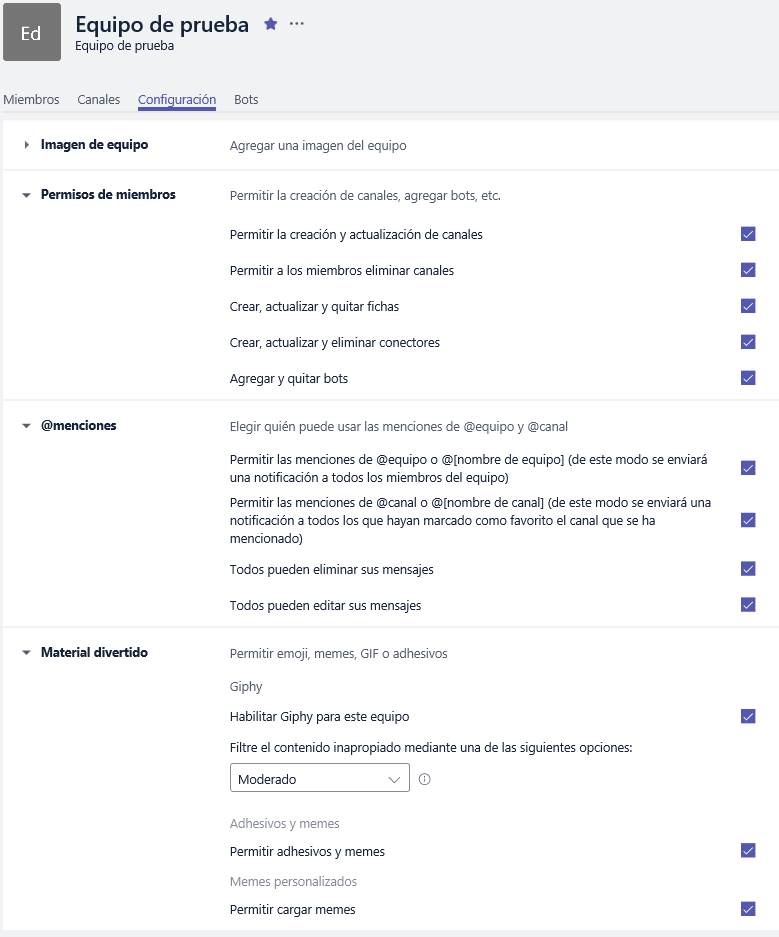
Task: Collapse the Material divertido section
Action: (x=27, y=653)
